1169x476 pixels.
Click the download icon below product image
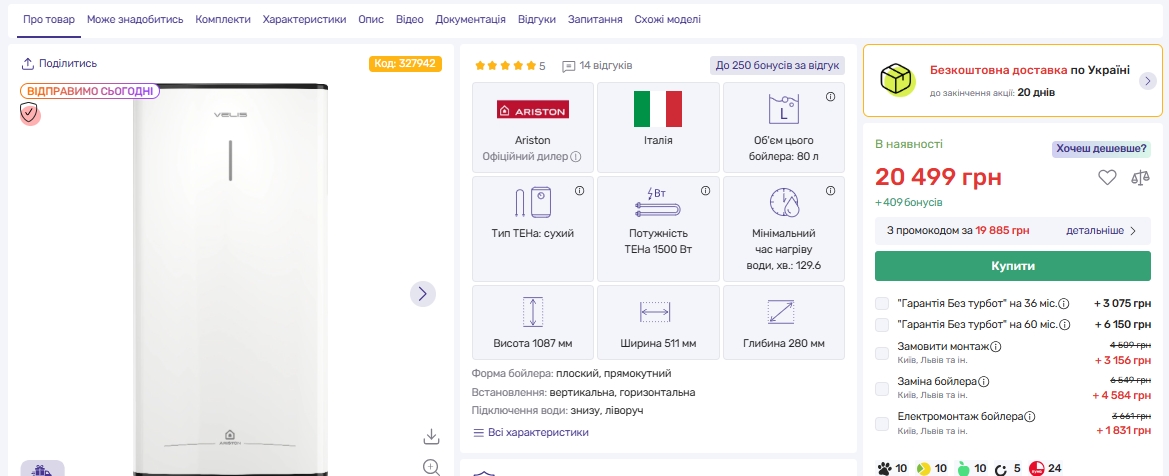coord(431,436)
